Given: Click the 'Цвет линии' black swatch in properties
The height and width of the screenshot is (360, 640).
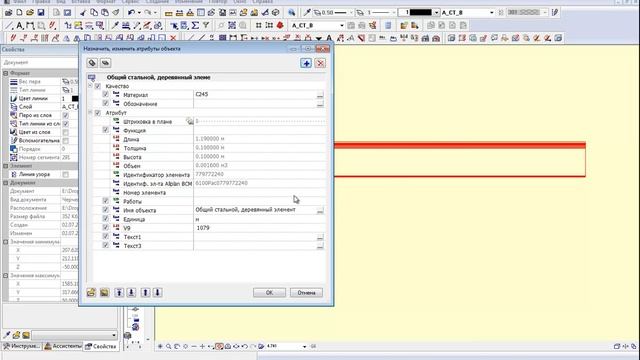Looking at the screenshot, I should (x=75, y=98).
